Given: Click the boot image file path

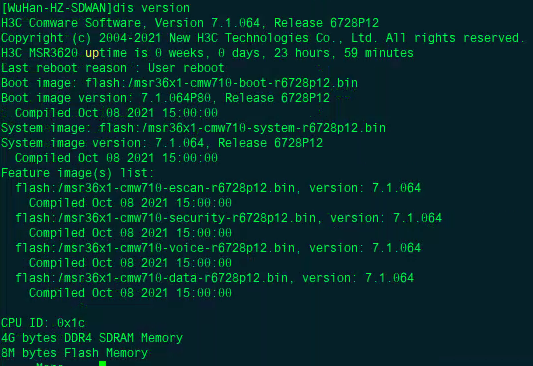Looking at the screenshot, I should pyautogui.click(x=221, y=83).
